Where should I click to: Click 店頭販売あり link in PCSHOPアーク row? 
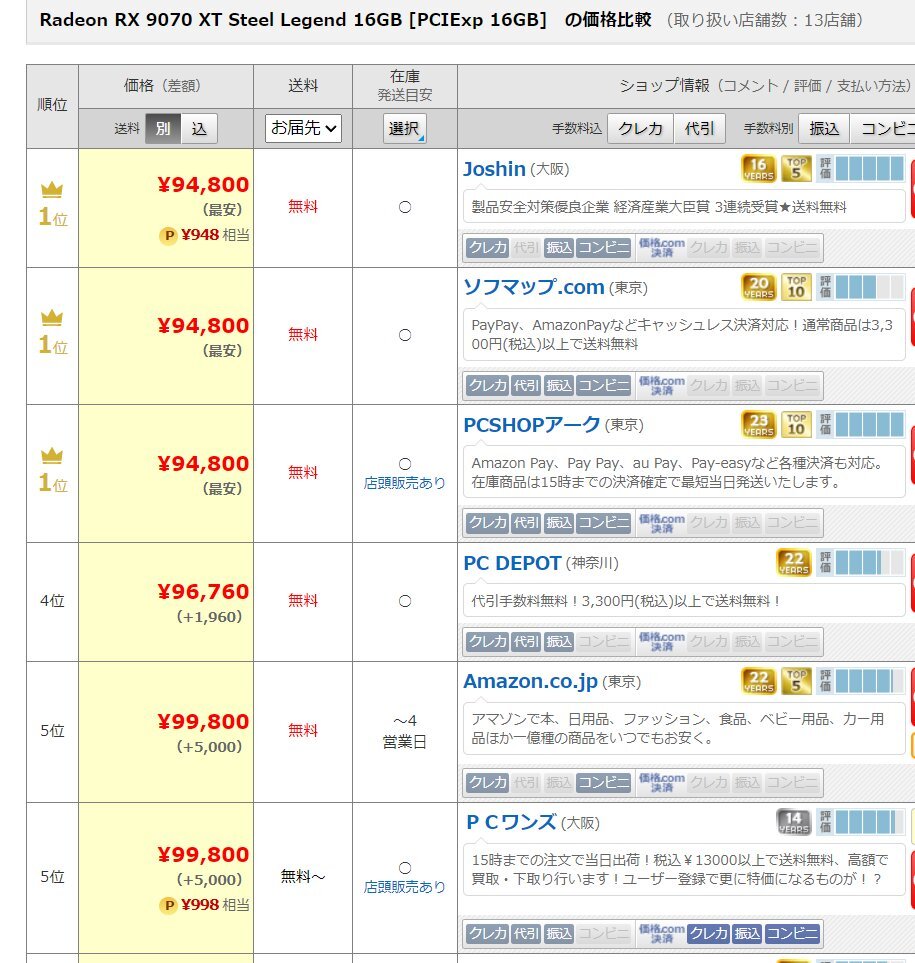(x=405, y=483)
